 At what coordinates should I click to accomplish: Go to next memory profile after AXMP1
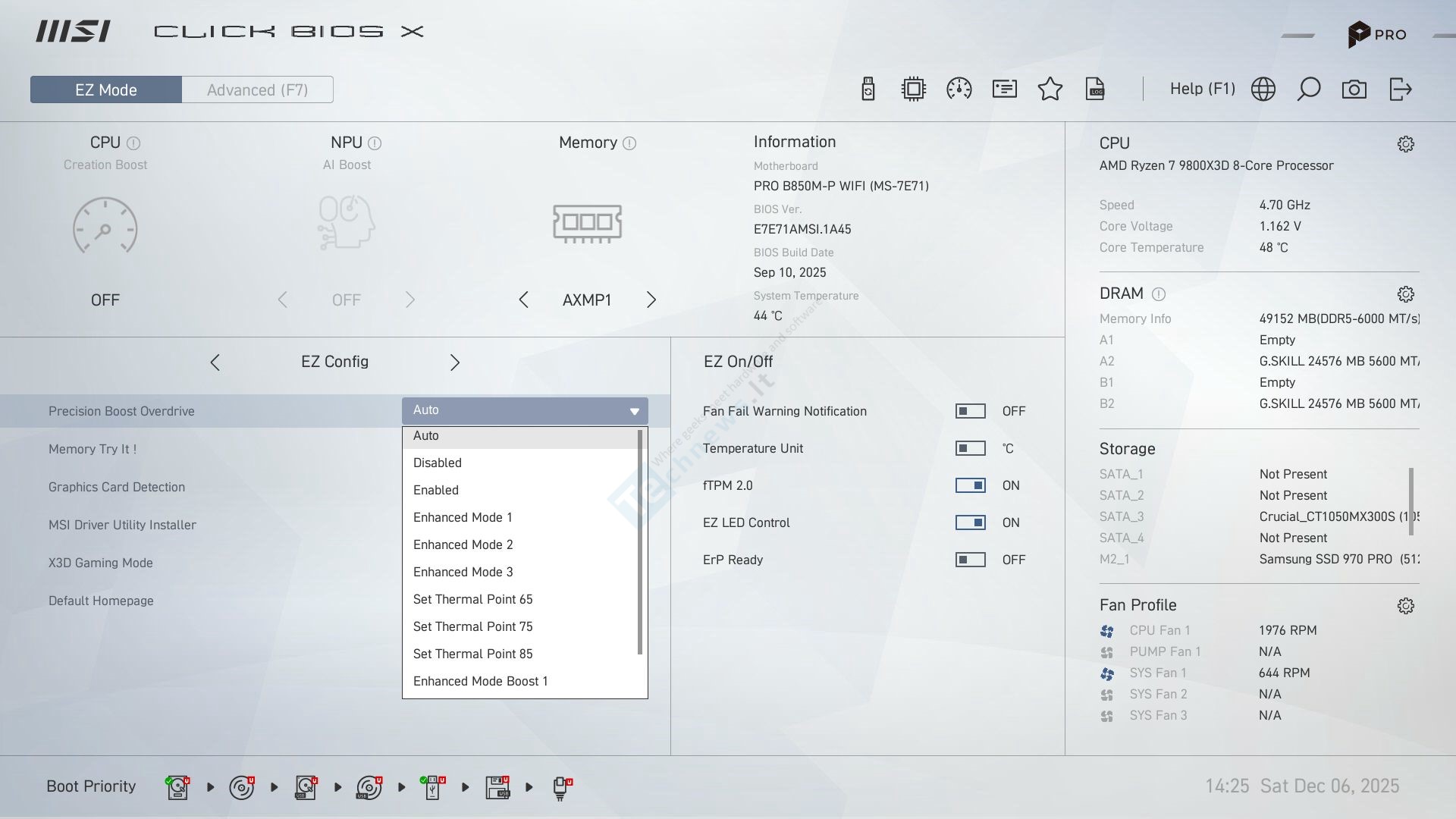651,300
